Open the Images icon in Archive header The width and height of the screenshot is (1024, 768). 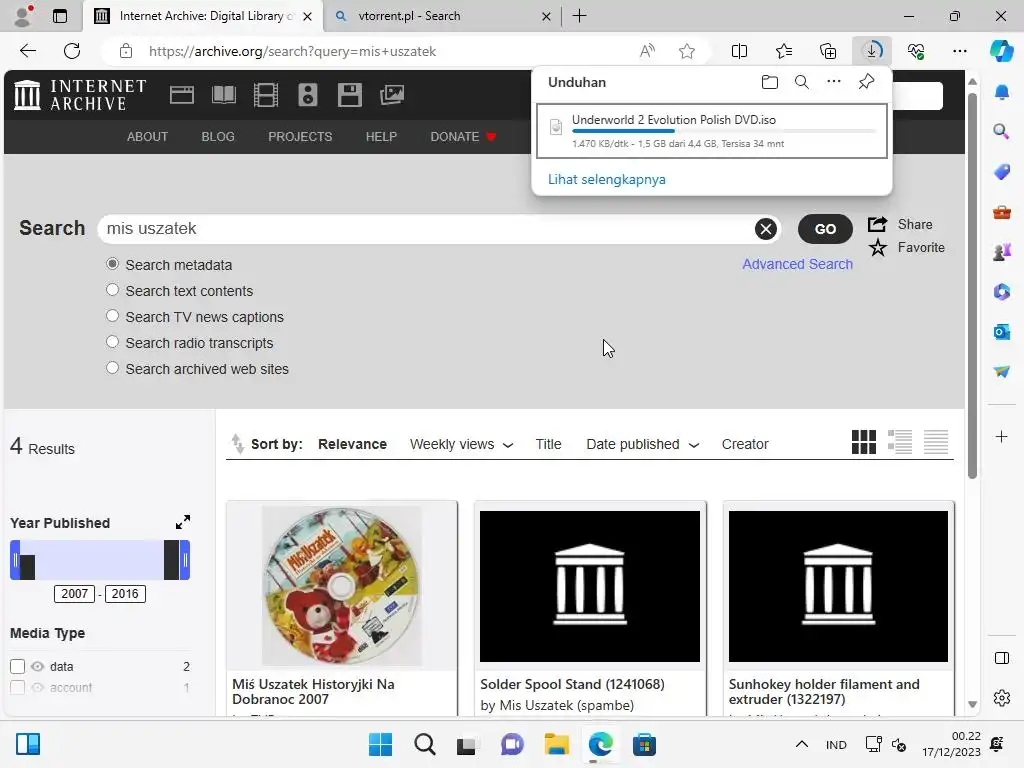click(x=392, y=95)
